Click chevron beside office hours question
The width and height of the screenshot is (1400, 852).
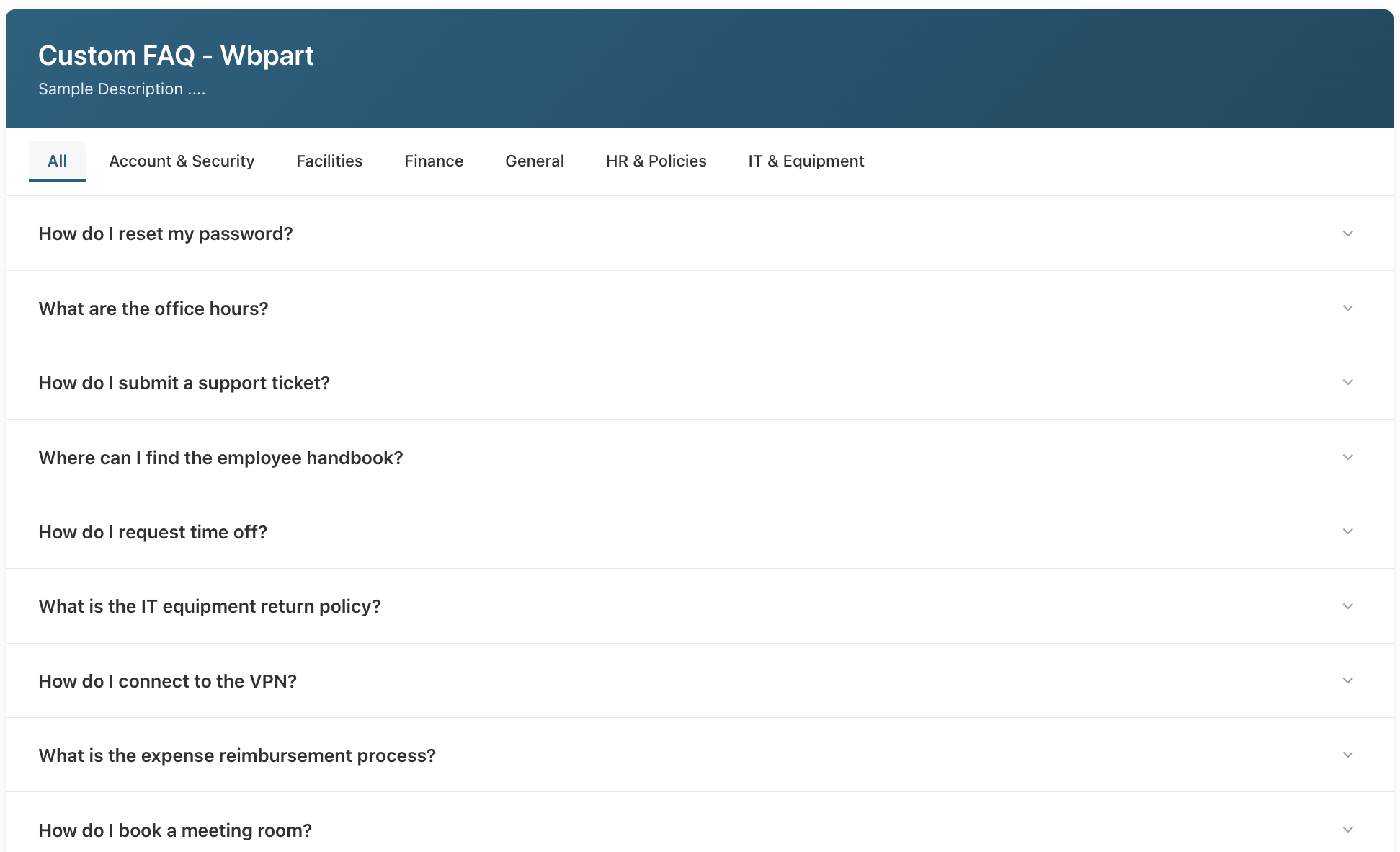coord(1347,308)
